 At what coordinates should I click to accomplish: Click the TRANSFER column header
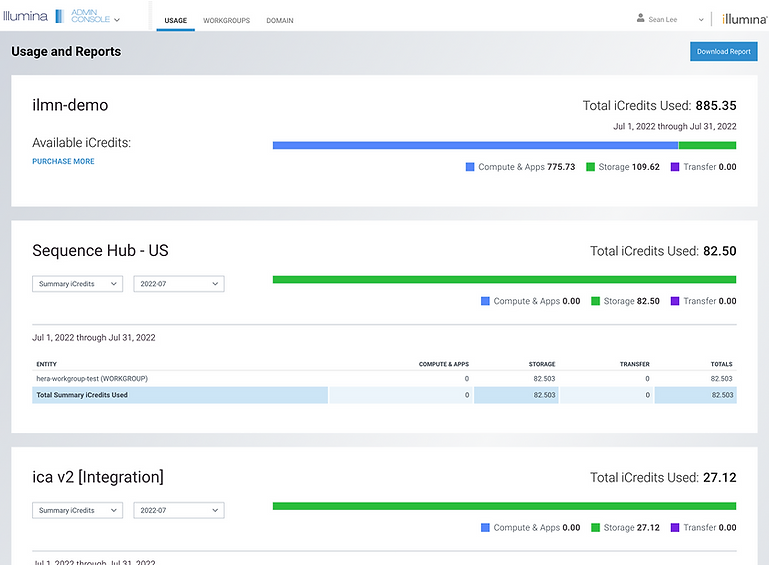click(635, 364)
